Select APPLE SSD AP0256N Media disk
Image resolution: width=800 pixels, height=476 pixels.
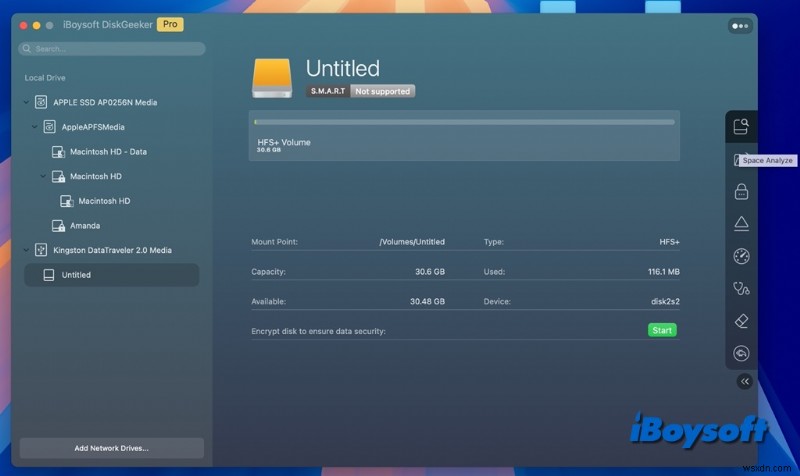pos(105,102)
